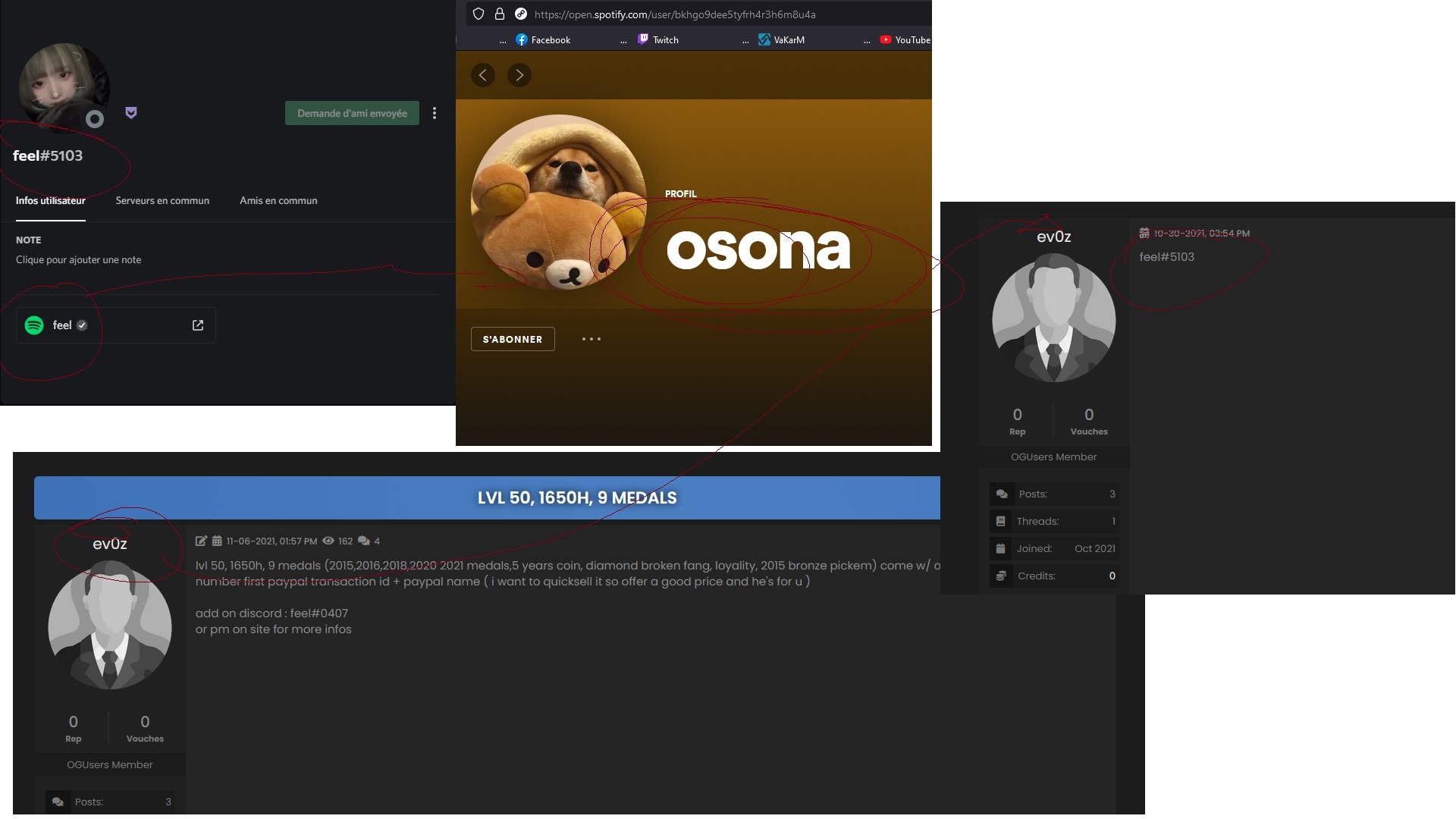1456x819 pixels.
Task: Click the Spotify URL address field
Action: (675, 14)
